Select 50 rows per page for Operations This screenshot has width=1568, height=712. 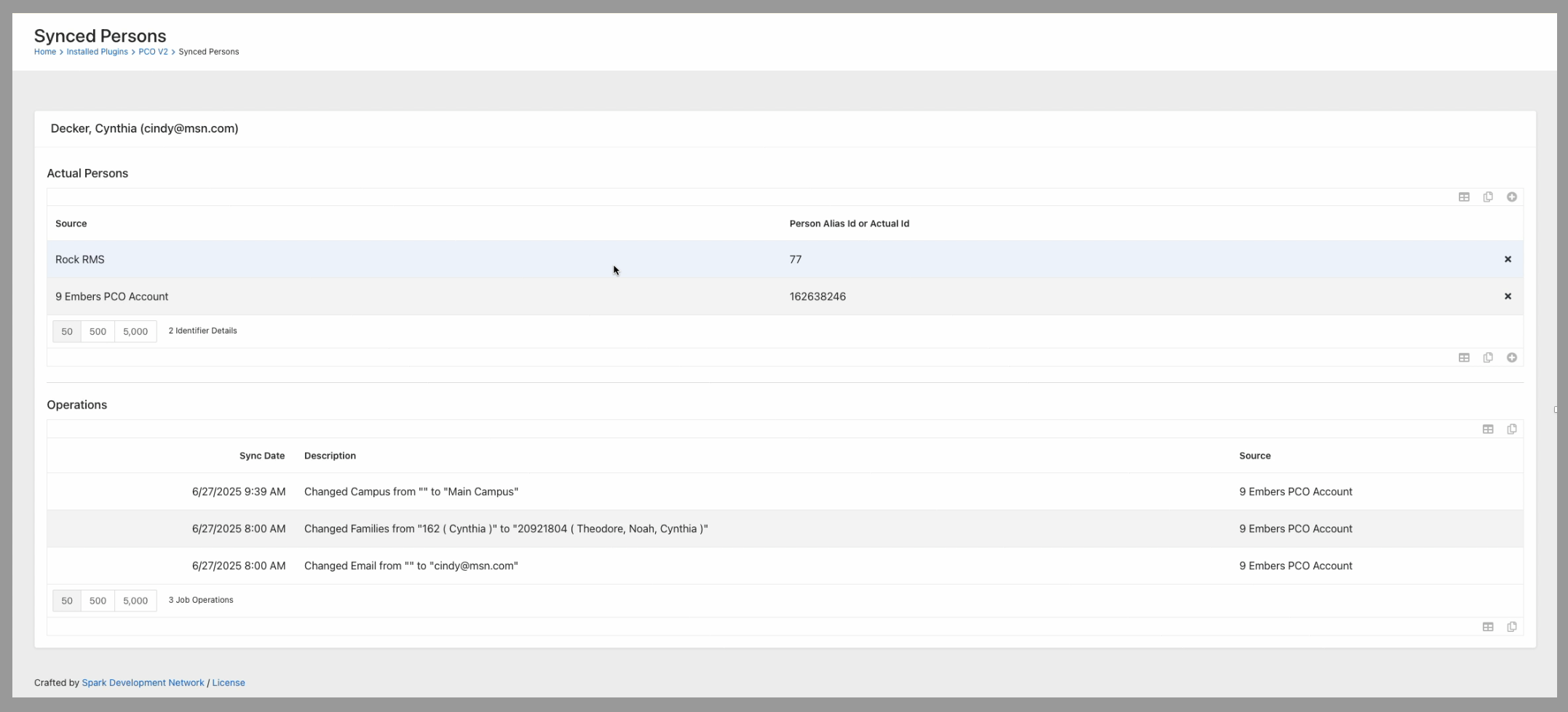pyautogui.click(x=67, y=601)
